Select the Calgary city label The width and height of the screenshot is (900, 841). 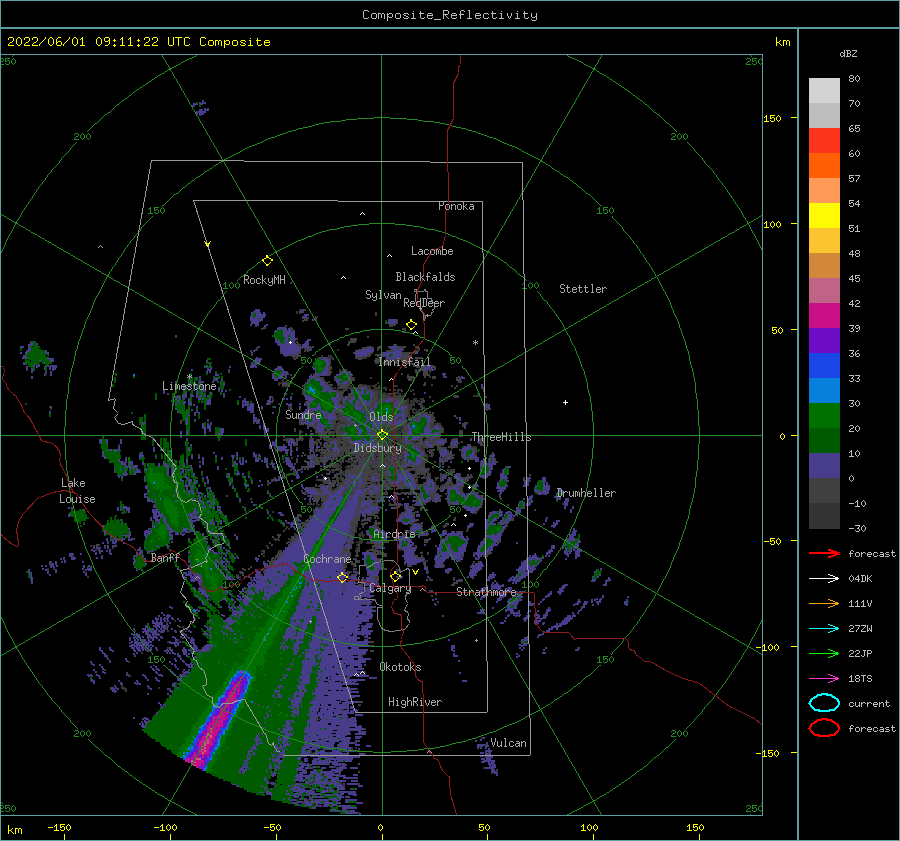point(390,588)
